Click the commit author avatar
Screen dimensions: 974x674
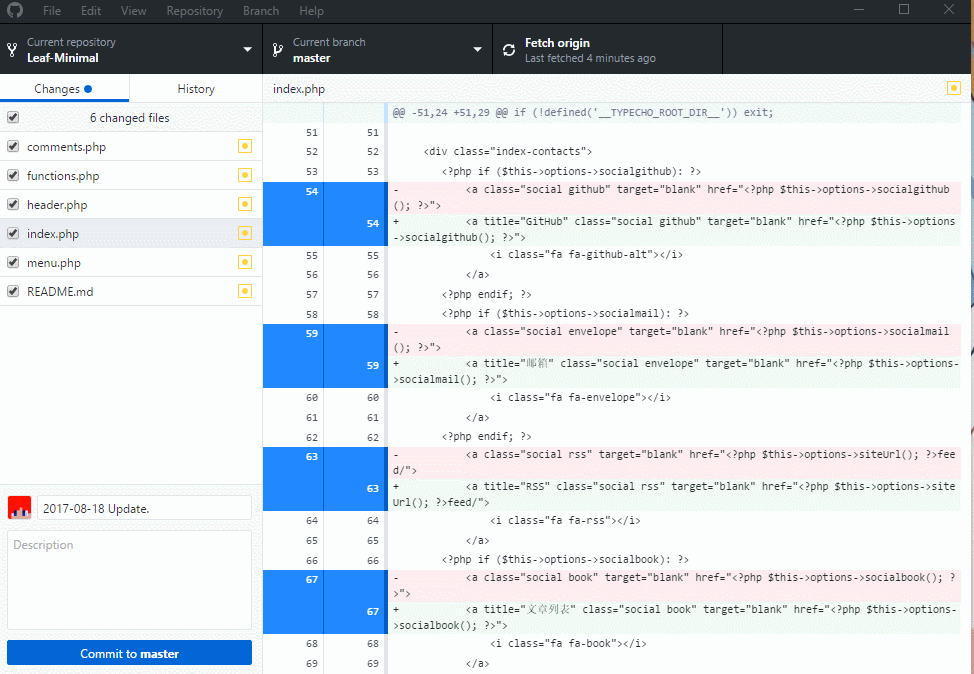click(19, 507)
